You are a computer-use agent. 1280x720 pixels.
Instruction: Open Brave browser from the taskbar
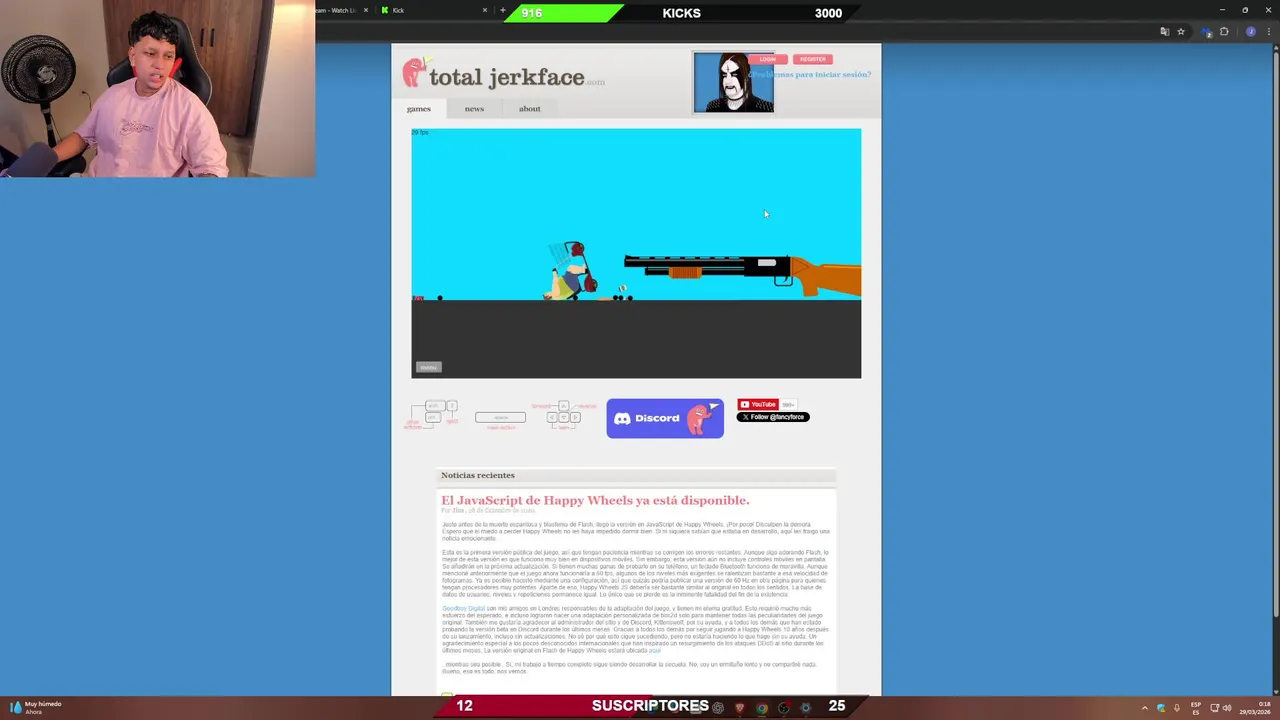tap(740, 708)
